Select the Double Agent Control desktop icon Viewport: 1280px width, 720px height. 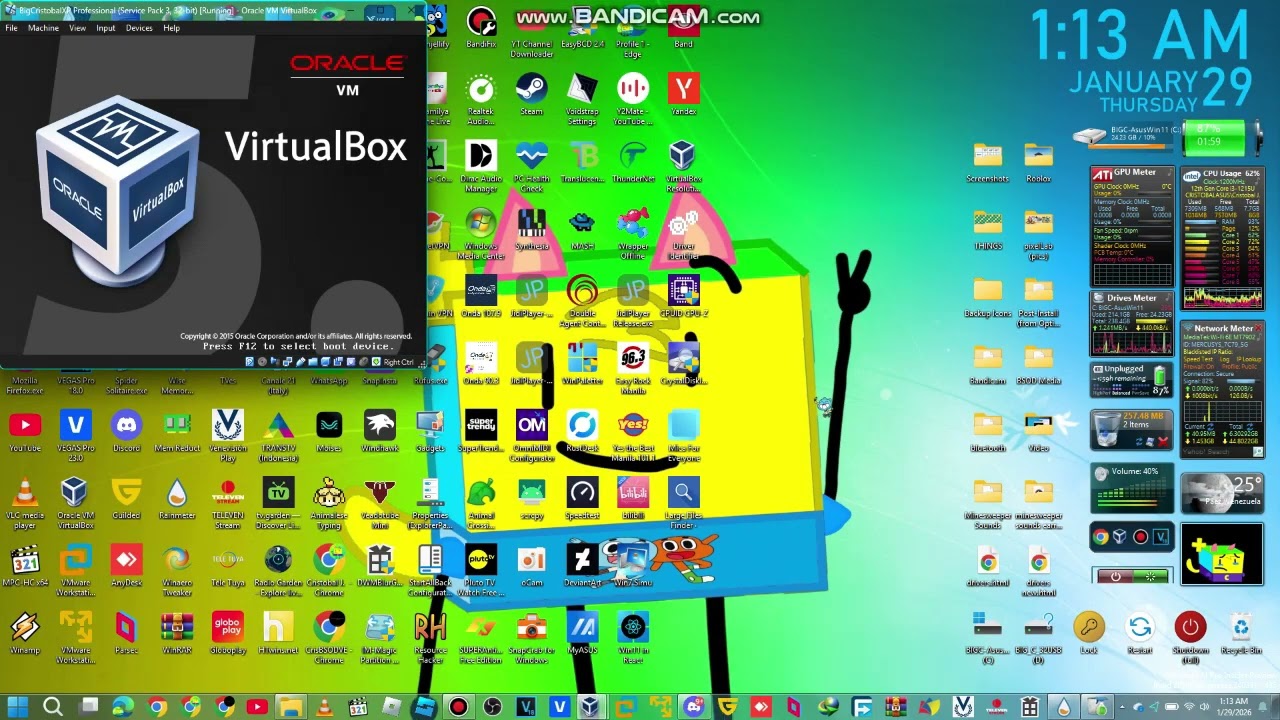click(x=582, y=301)
